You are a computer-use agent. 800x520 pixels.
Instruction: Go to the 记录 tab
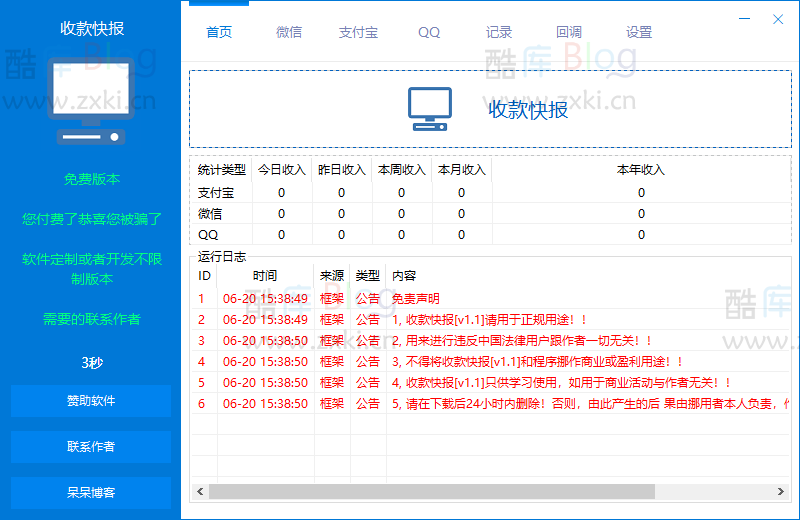click(x=498, y=32)
